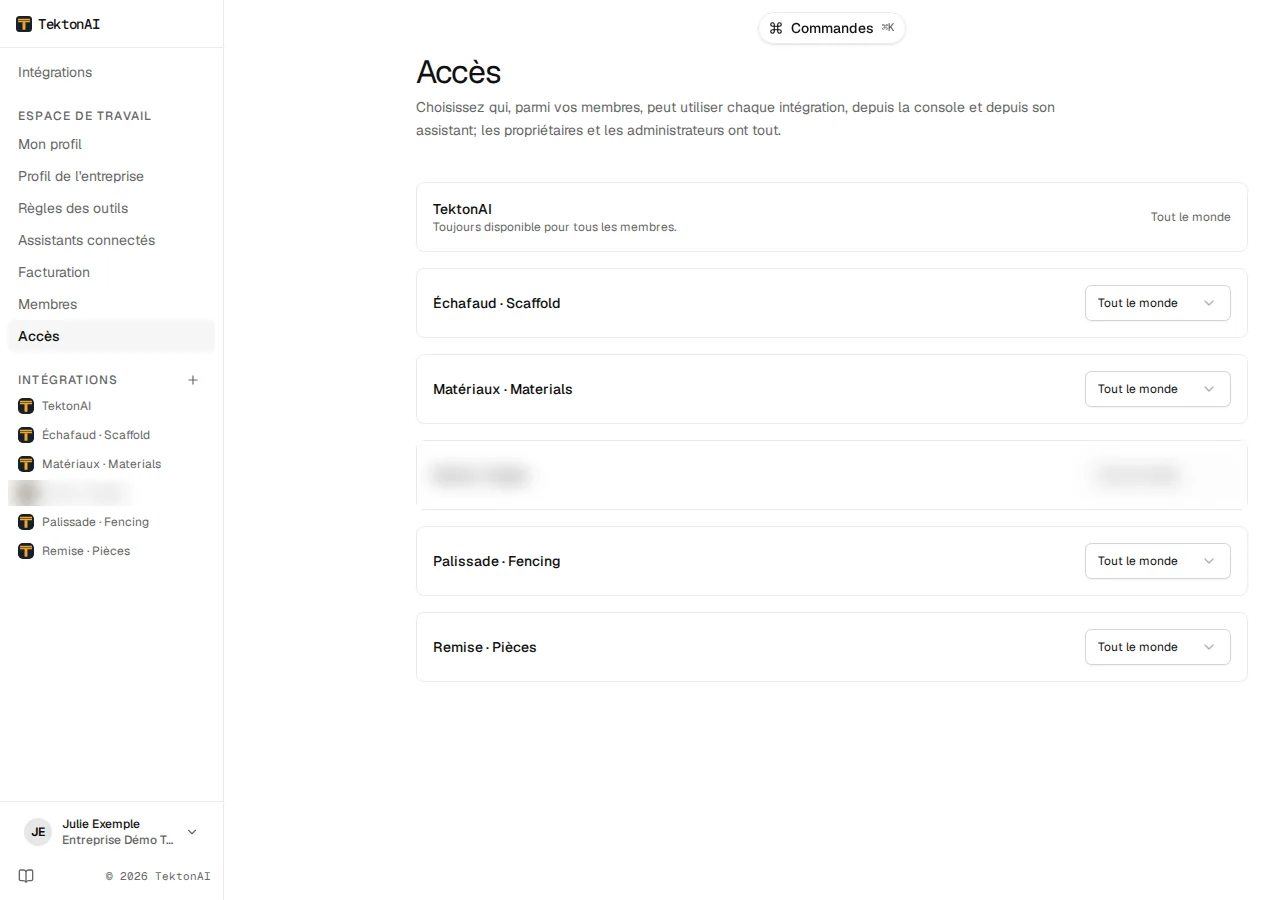This screenshot has height=900, width=1280.
Task: Expand the Julie Exemple account chevron
Action: coord(192,832)
